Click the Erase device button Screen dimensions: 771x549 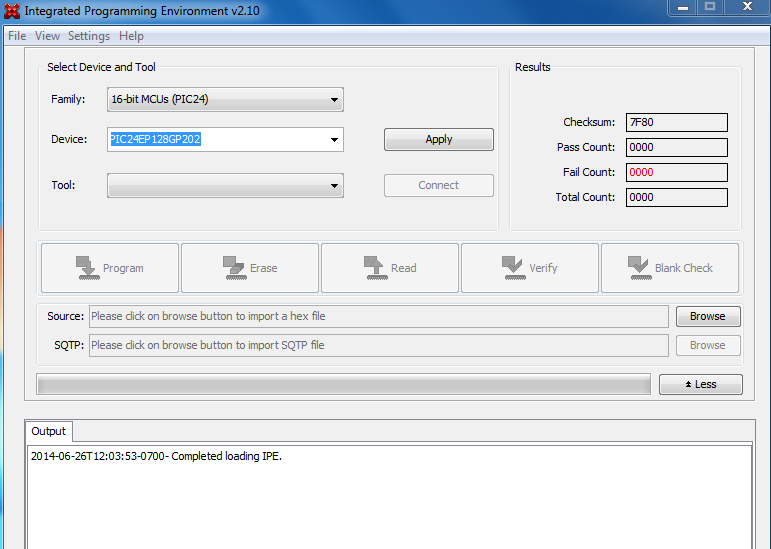pyautogui.click(x=250, y=268)
